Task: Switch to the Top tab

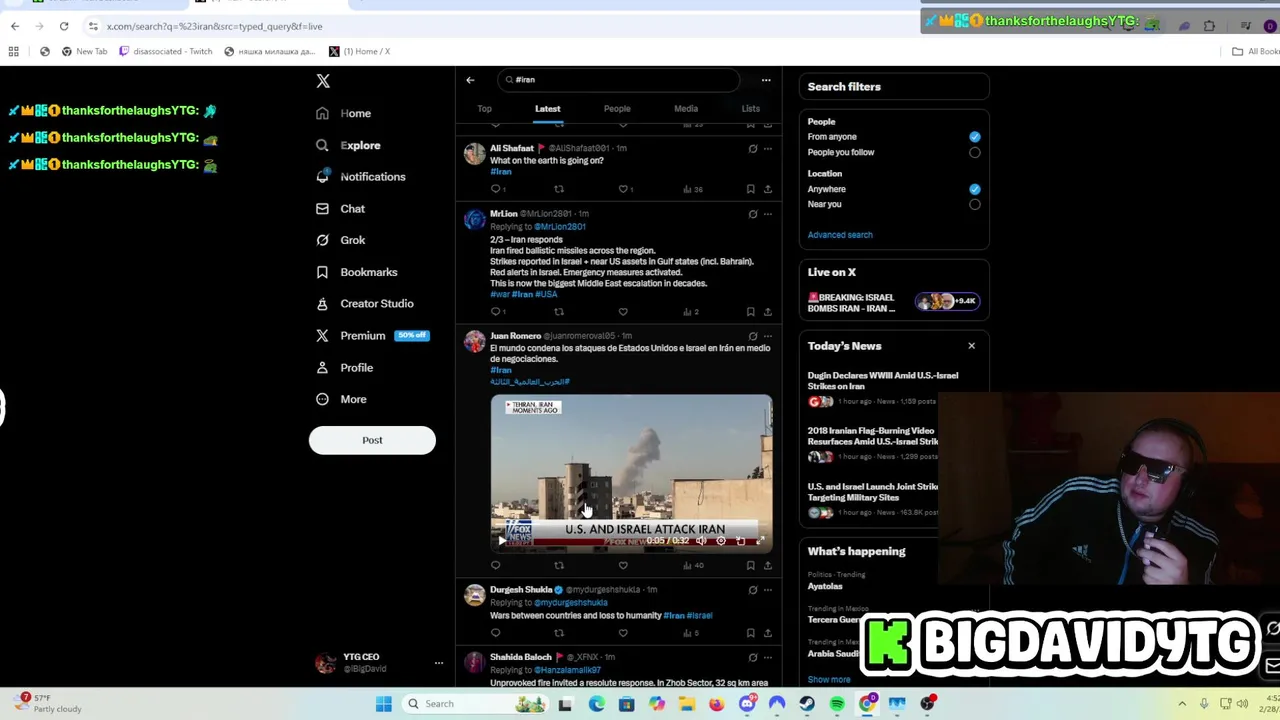Action: (484, 108)
